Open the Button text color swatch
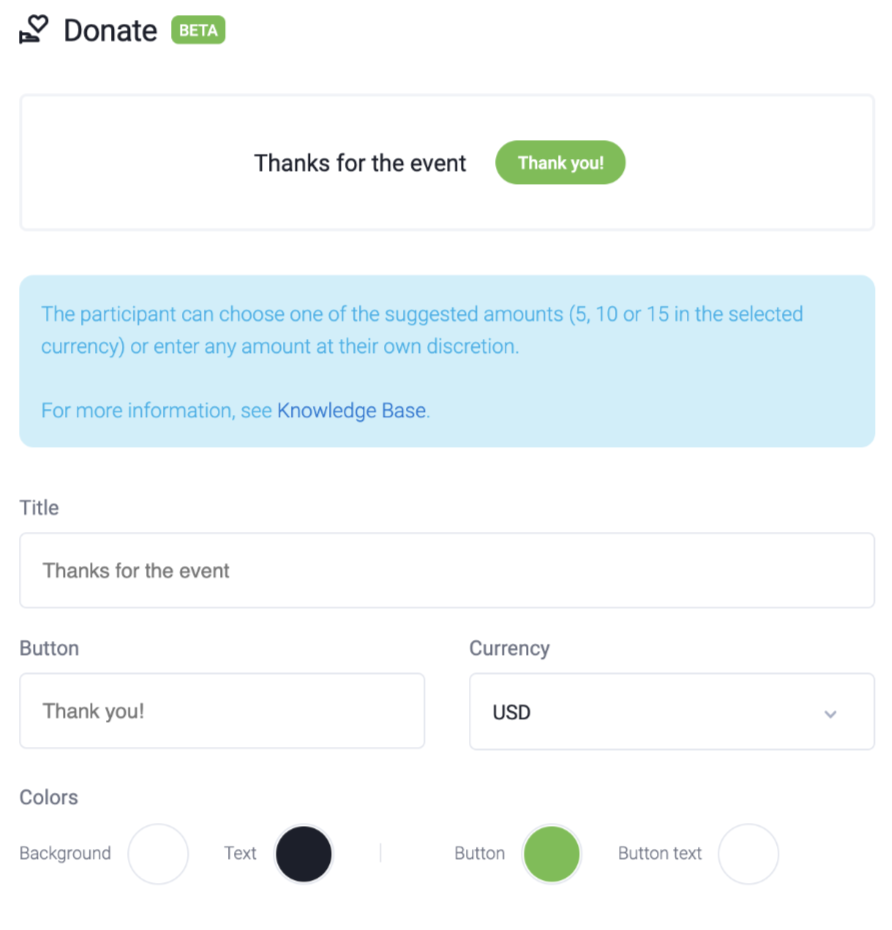Screen dimensions: 892x930 (x=748, y=854)
